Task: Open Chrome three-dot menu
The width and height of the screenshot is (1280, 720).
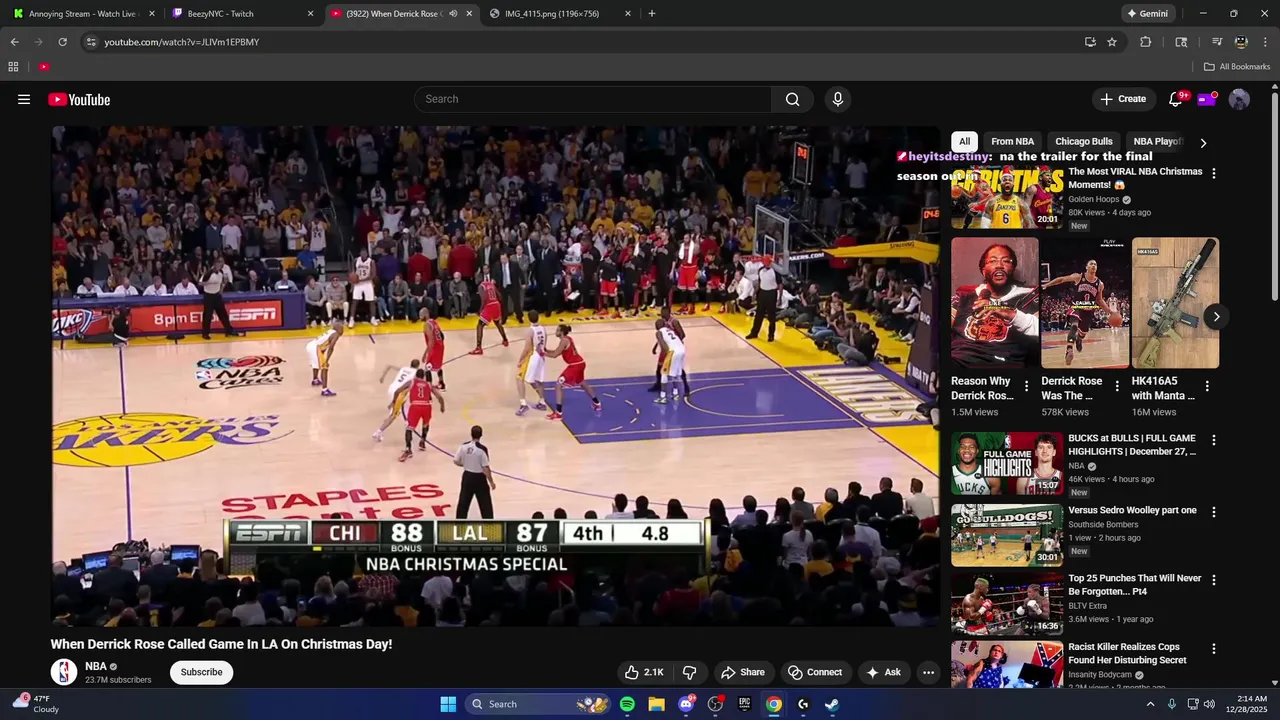Action: tap(1266, 42)
